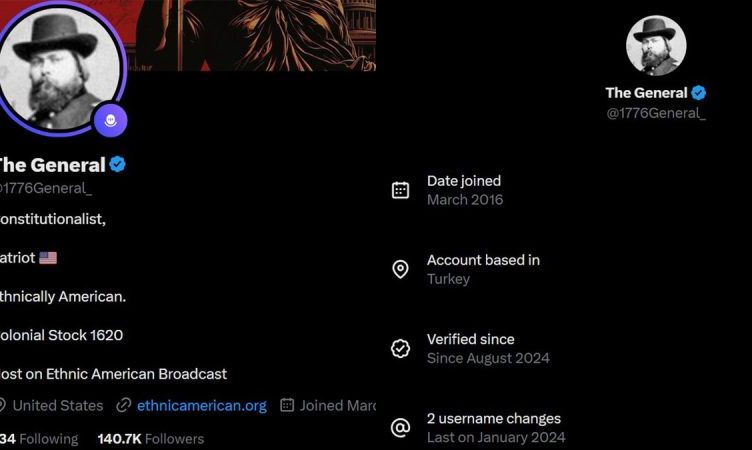Click the small avatar in right panel
Screen dimensions: 752x450
click(x=656, y=46)
